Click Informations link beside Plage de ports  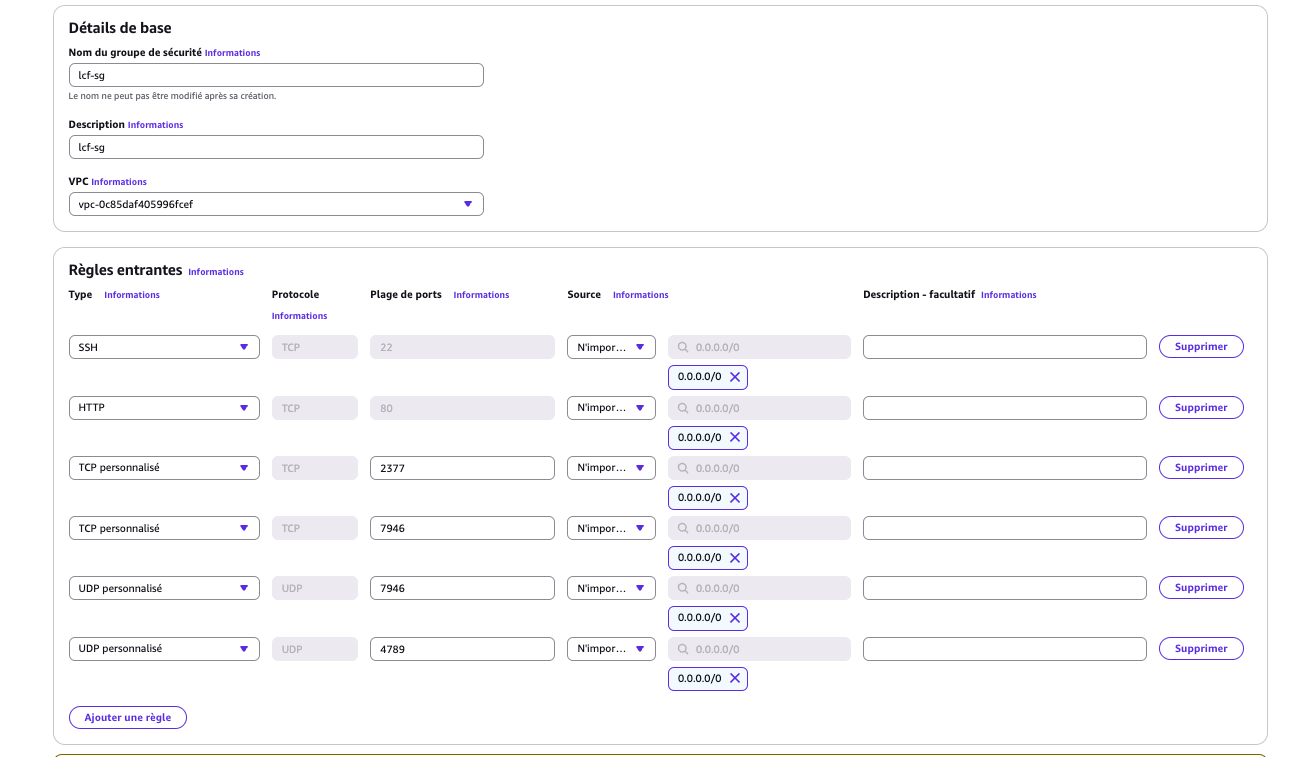tap(481, 295)
